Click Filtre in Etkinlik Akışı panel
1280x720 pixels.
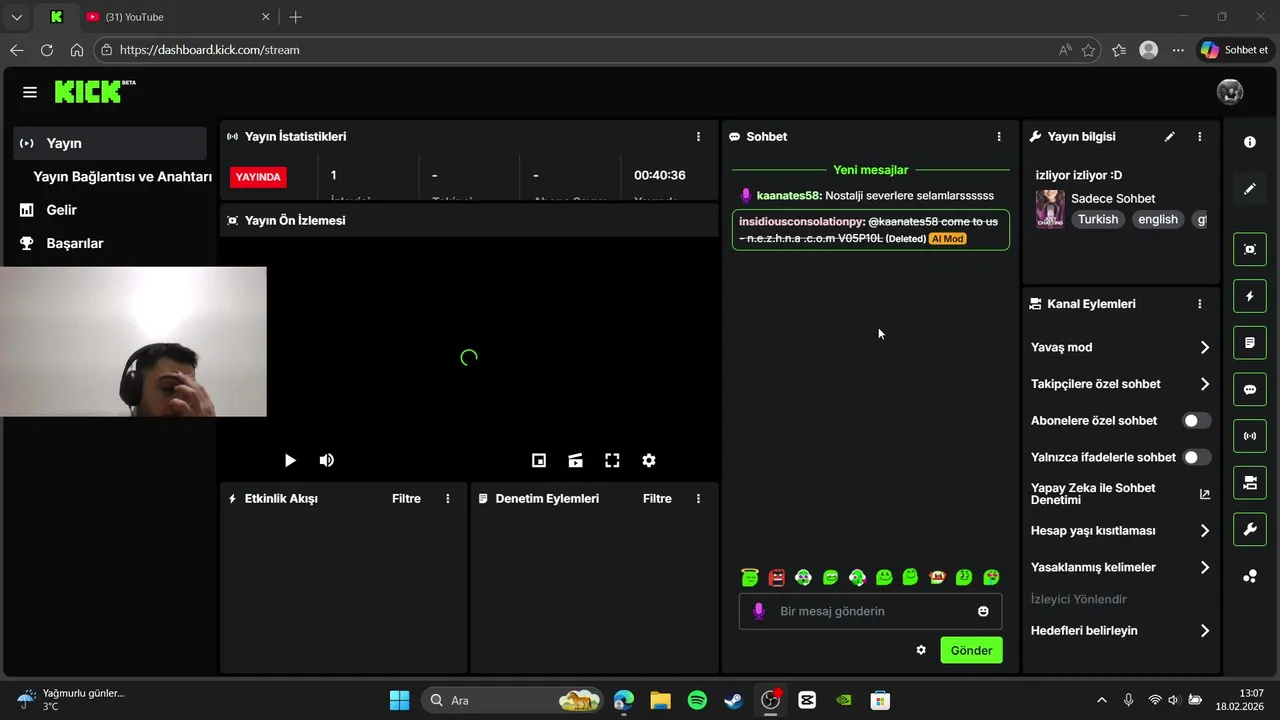406,499
